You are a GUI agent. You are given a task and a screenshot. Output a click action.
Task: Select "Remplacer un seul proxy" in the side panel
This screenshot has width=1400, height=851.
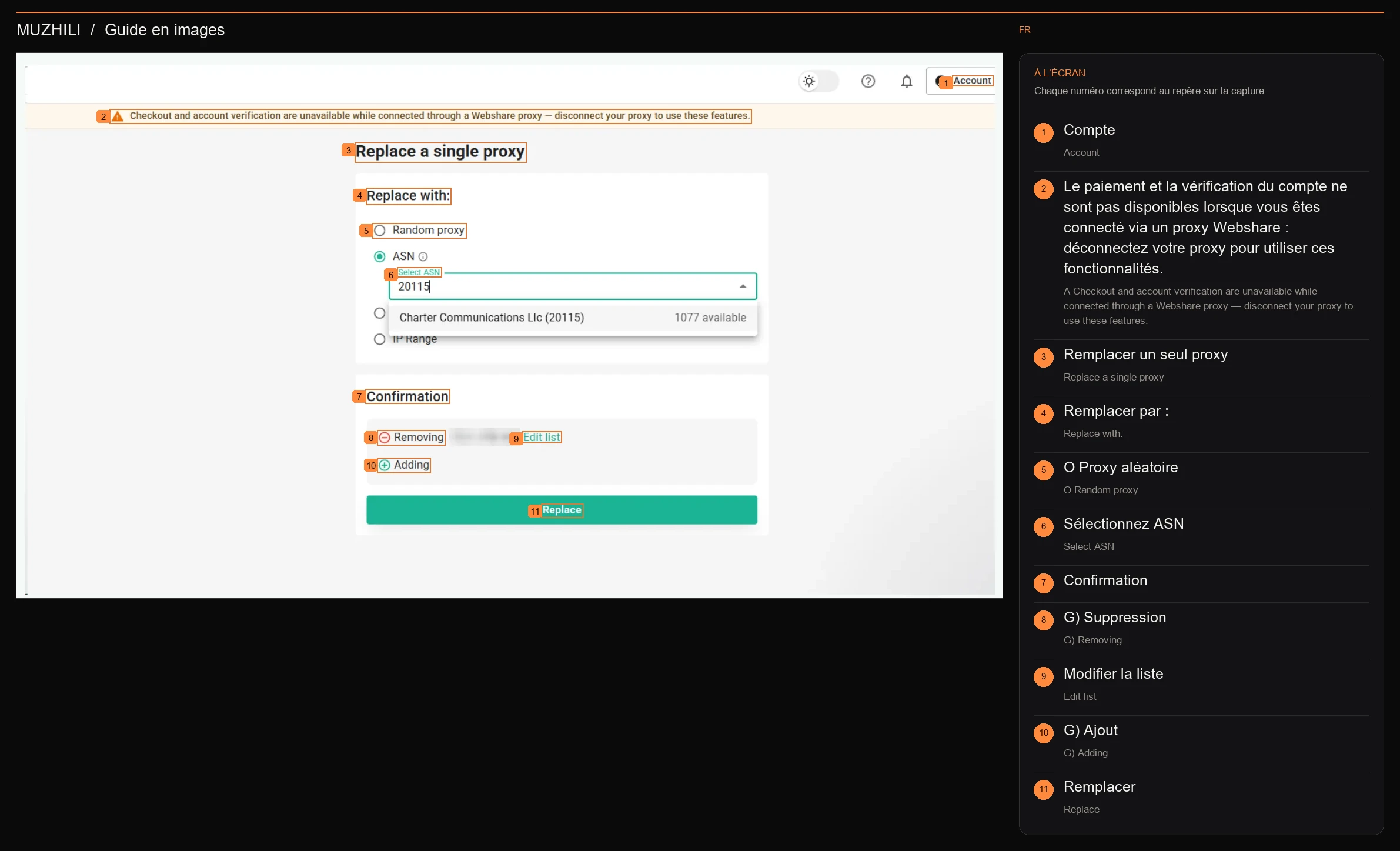(x=1145, y=355)
